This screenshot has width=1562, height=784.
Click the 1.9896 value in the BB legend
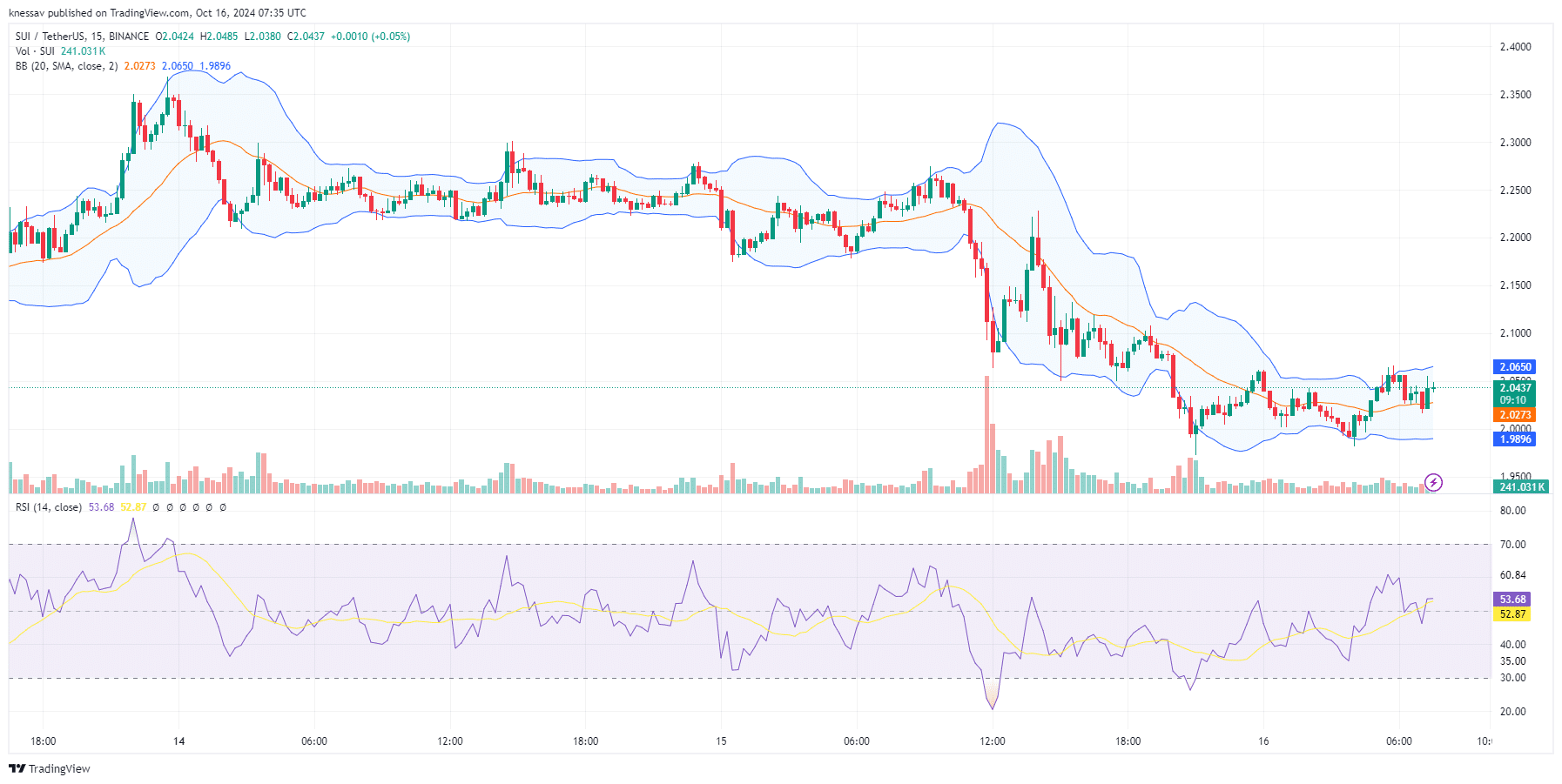pyautogui.click(x=215, y=66)
